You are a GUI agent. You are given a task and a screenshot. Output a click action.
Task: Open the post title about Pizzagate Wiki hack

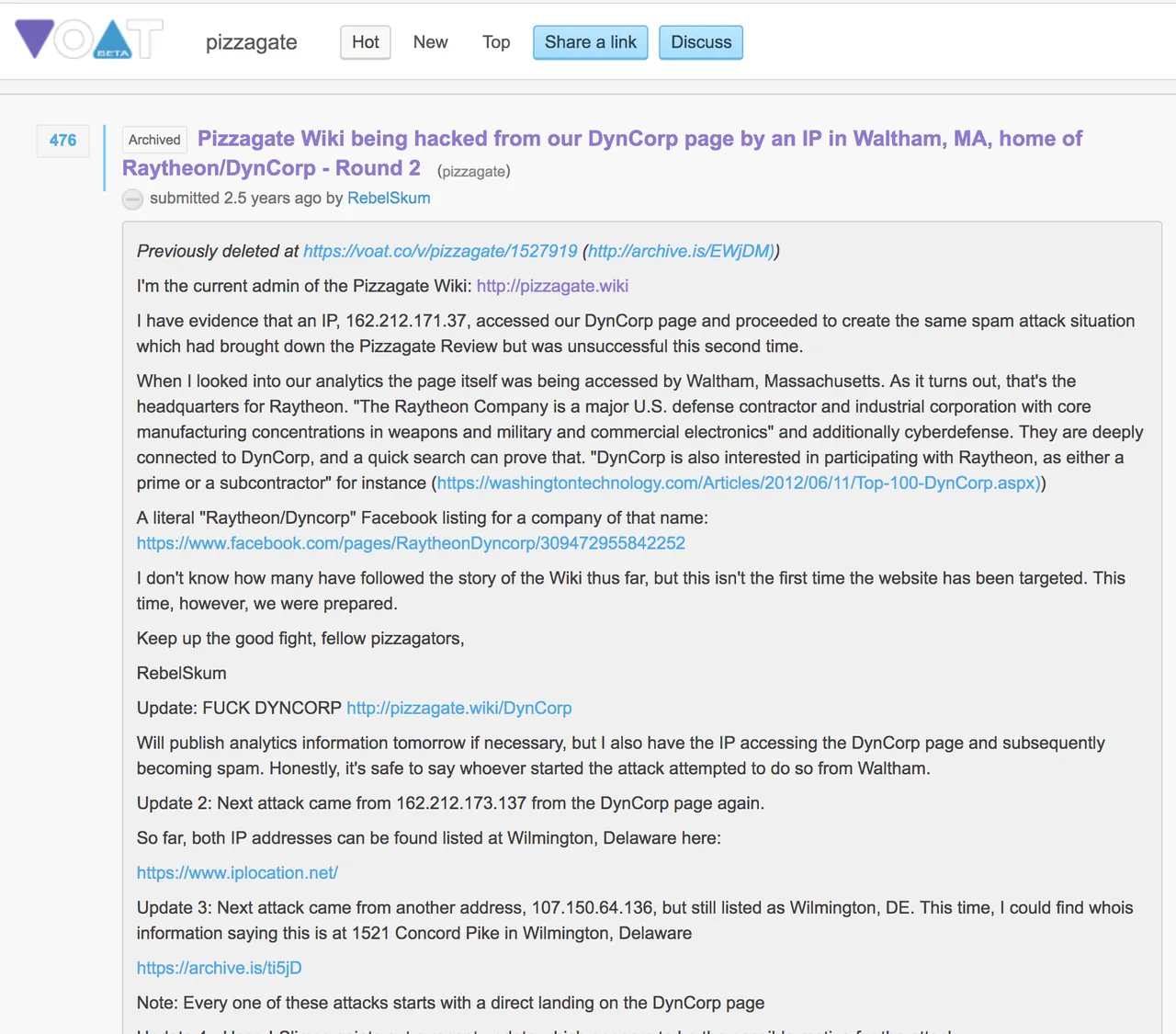pos(603,153)
